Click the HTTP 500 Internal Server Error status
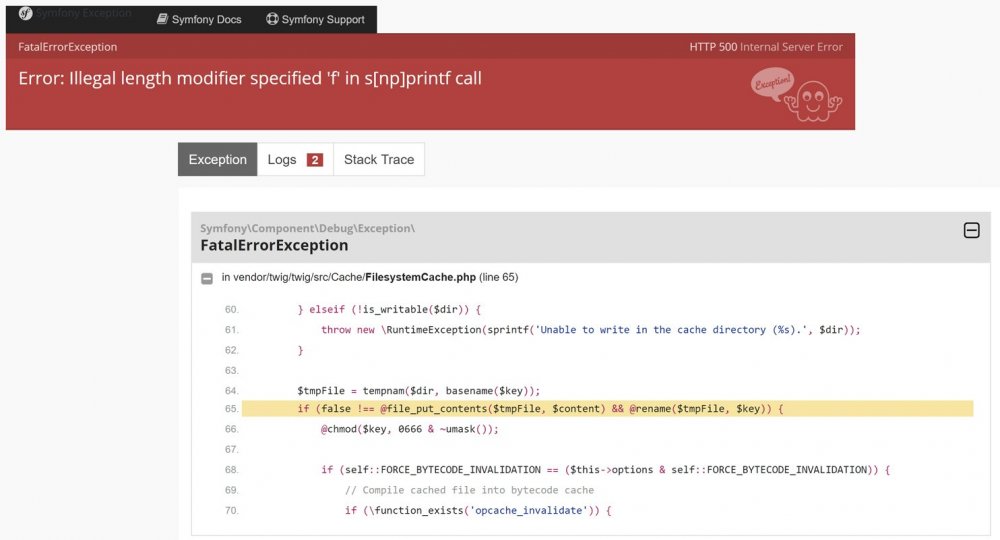Image resolution: width=1000 pixels, height=540 pixels. 765,47
